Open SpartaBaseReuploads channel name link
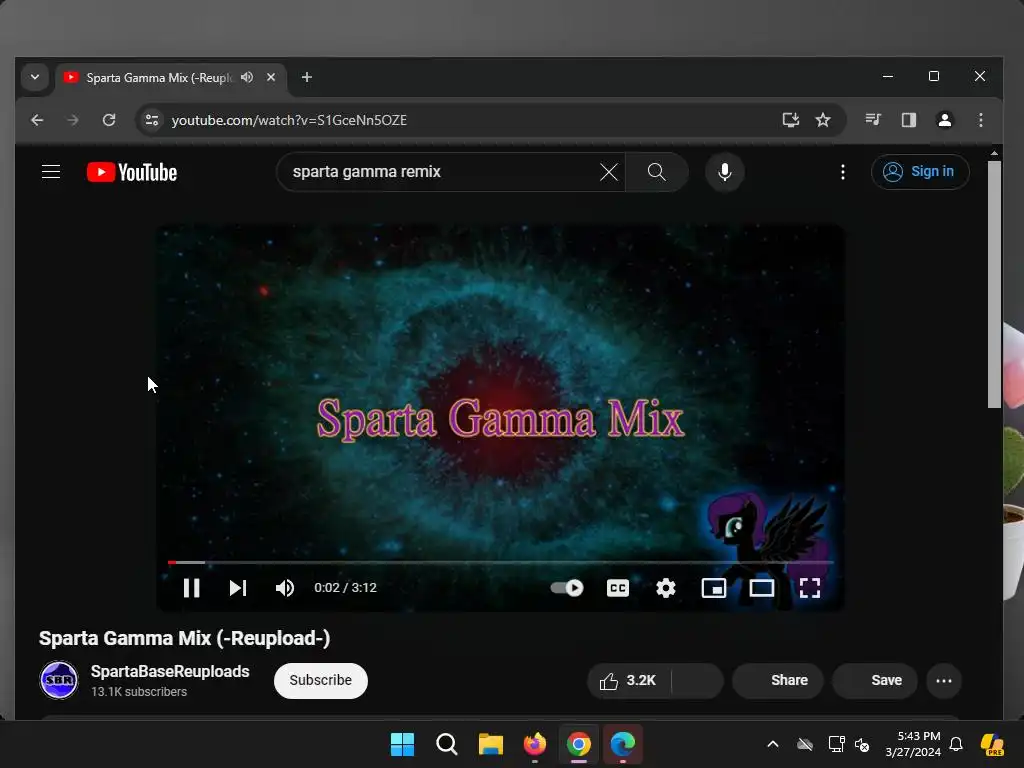The image size is (1024, 768). coord(170,671)
